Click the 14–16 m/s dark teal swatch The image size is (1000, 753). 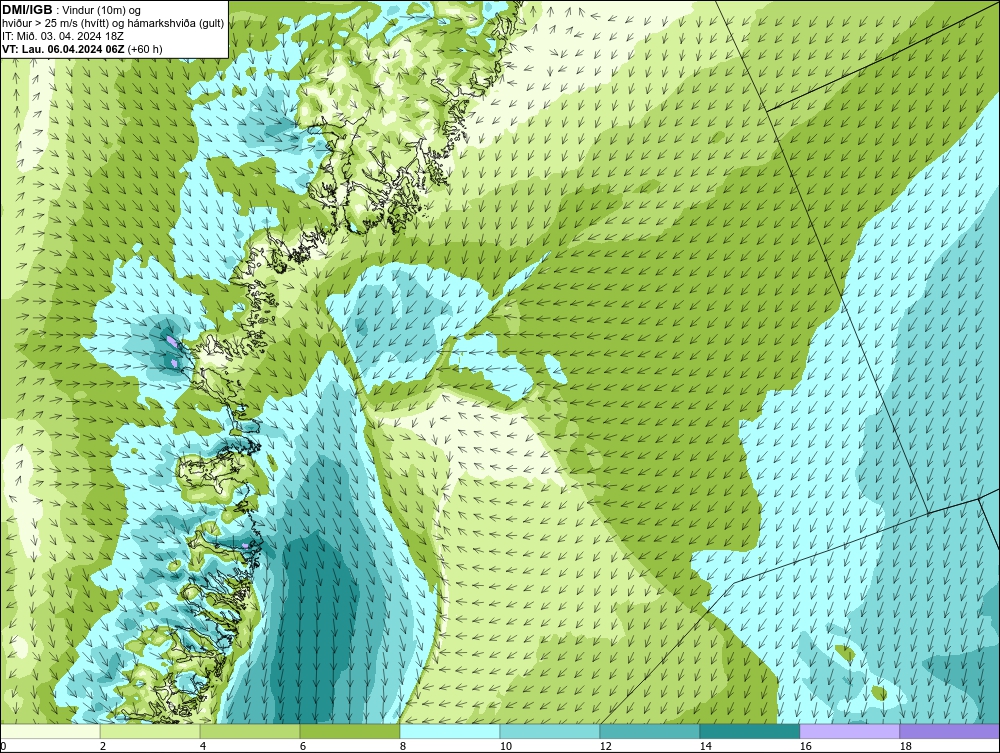[x=749, y=731]
